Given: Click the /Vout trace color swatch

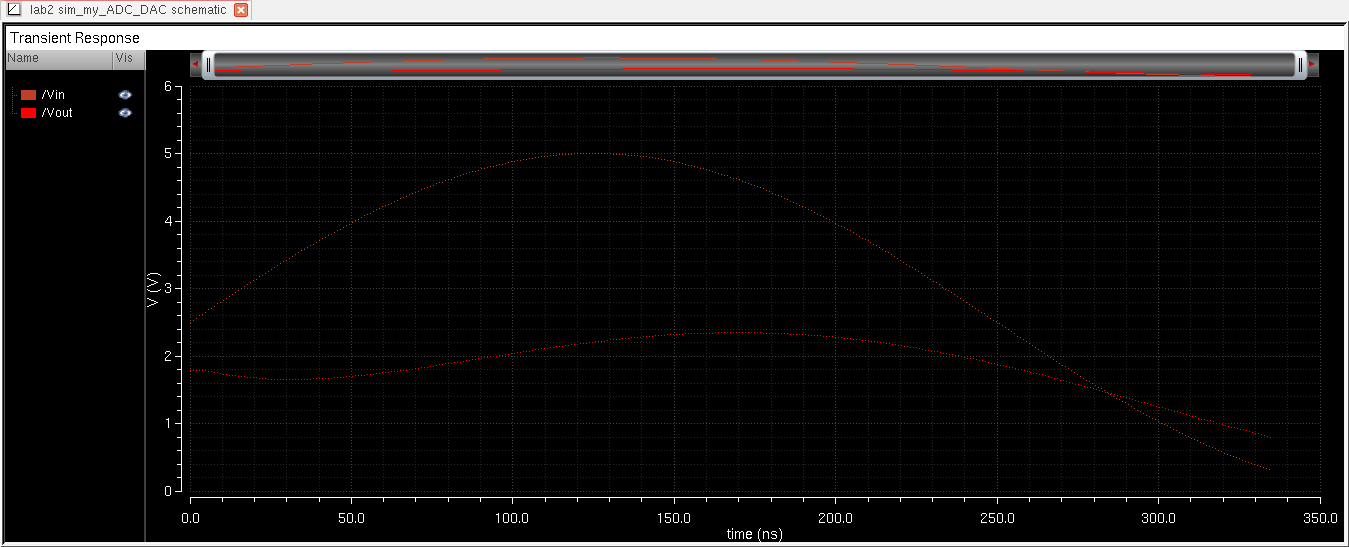Looking at the screenshot, I should tap(29, 113).
